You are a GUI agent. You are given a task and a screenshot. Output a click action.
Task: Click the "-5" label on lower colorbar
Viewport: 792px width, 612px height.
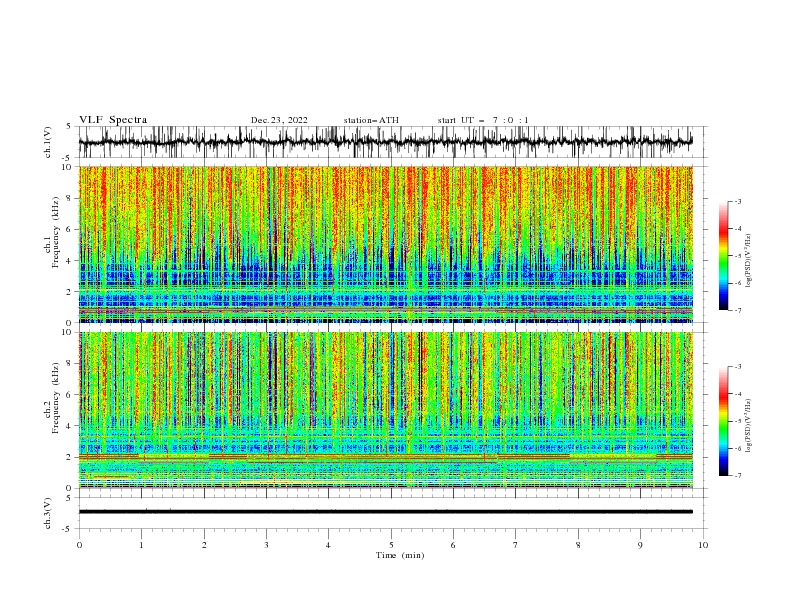click(737, 421)
